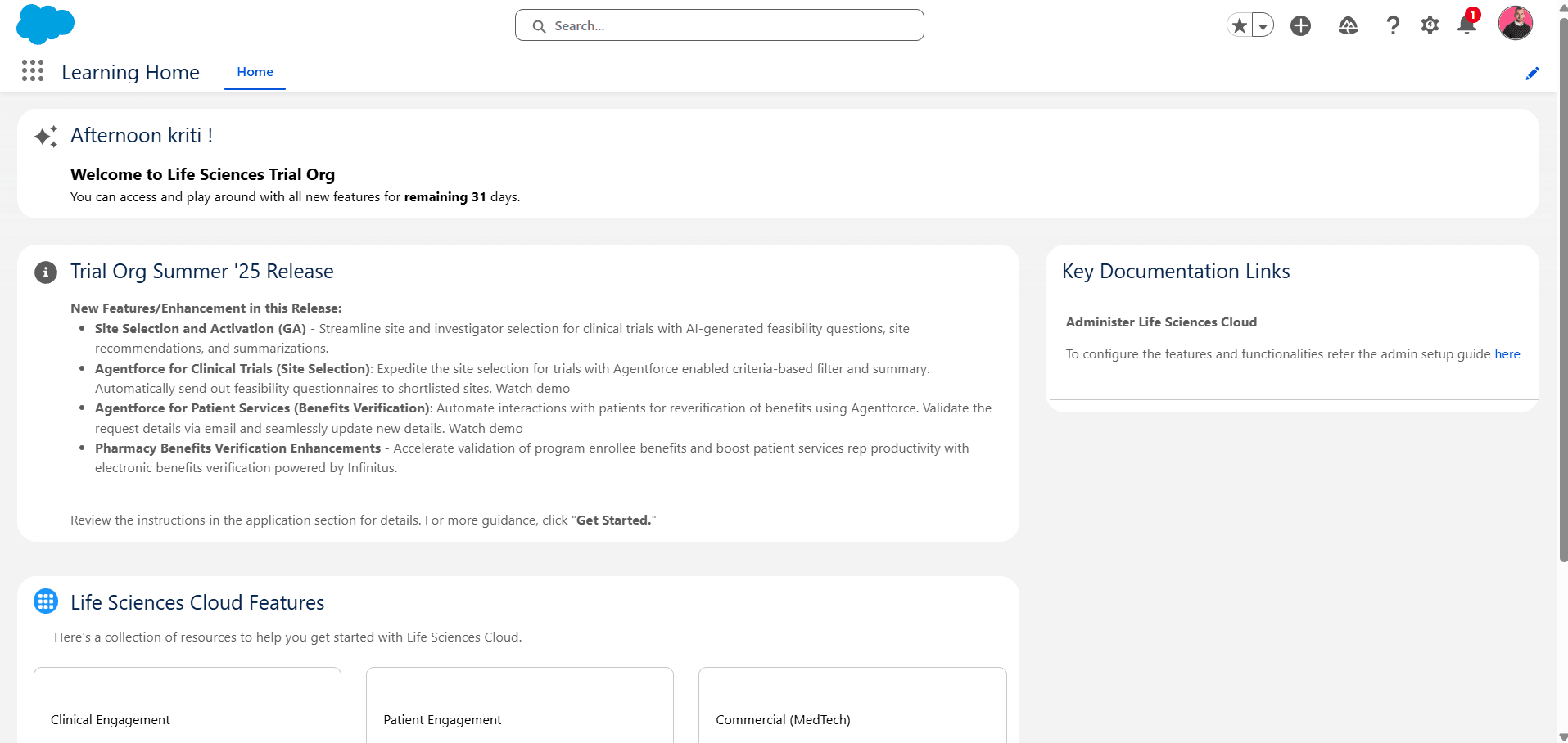1568x743 pixels.
Task: Select the Clinical Engagement card
Action: (187, 705)
